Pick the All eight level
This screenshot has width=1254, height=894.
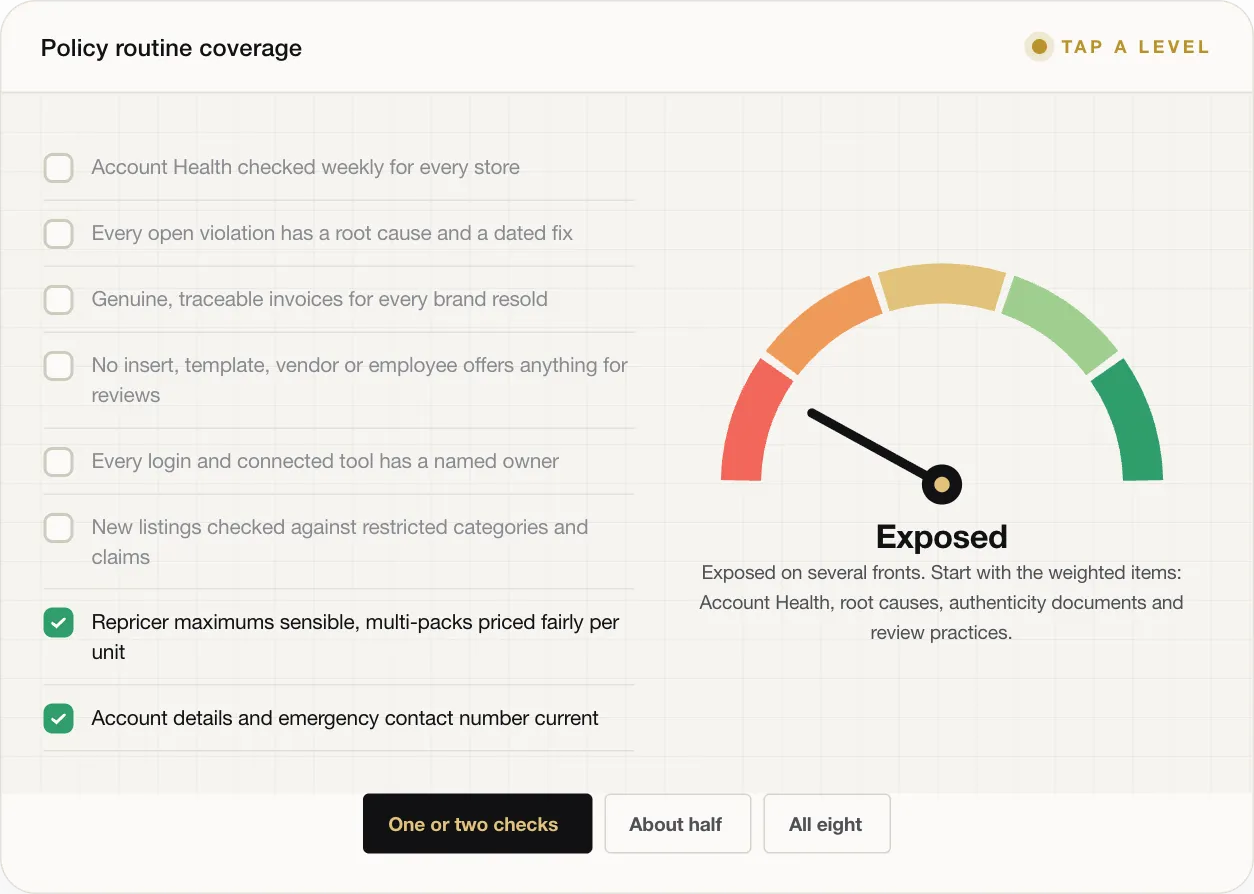pos(826,824)
